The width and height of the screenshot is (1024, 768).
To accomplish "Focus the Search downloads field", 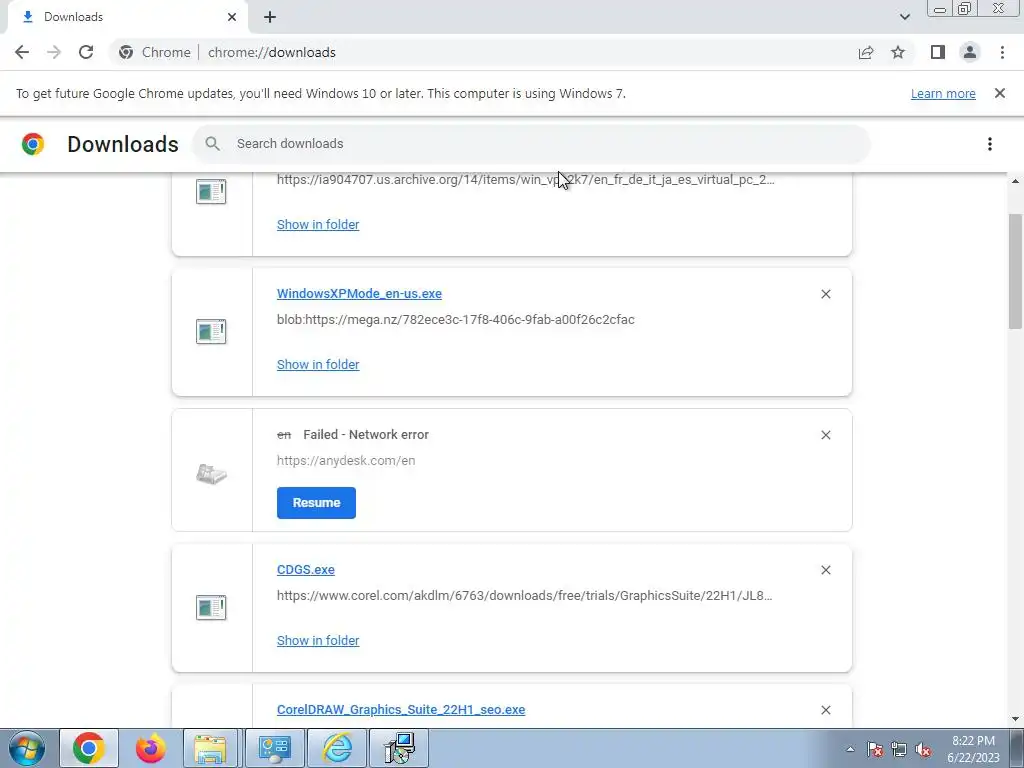I will 532,144.
